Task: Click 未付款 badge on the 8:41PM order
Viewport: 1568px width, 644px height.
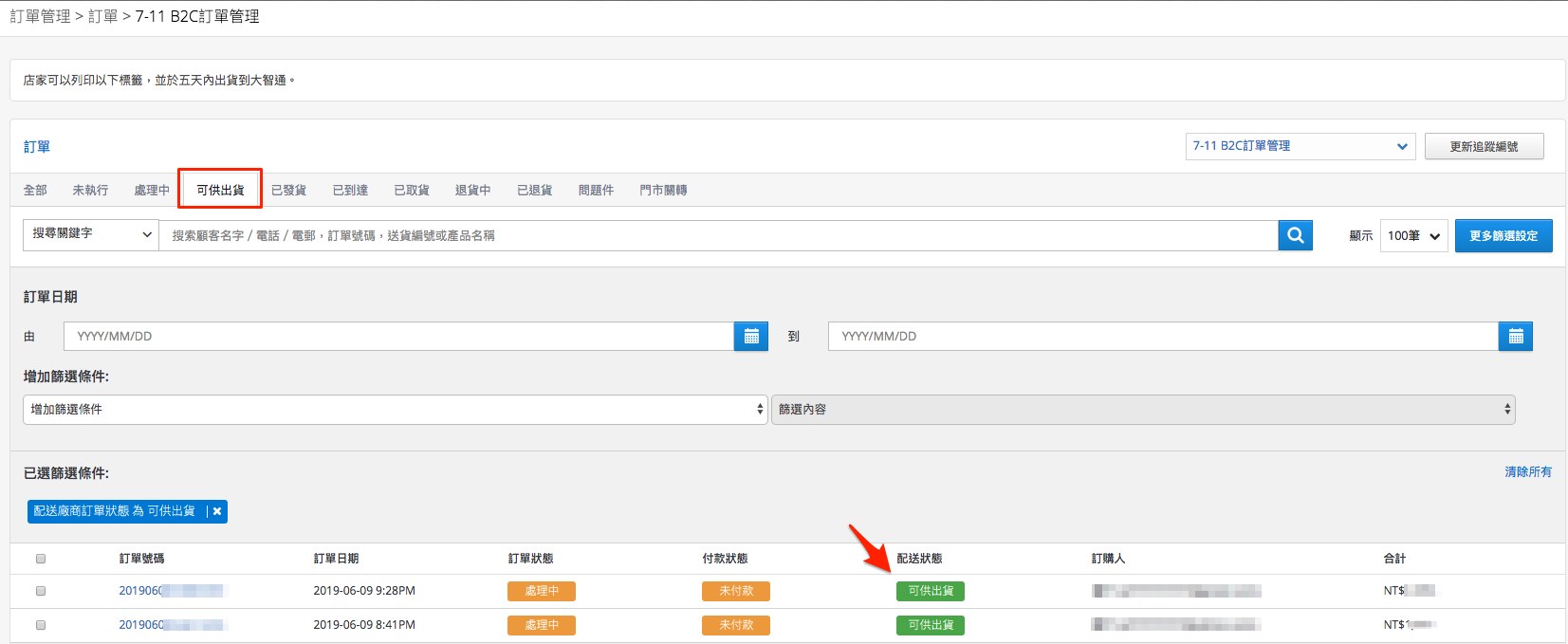Action: click(x=736, y=625)
